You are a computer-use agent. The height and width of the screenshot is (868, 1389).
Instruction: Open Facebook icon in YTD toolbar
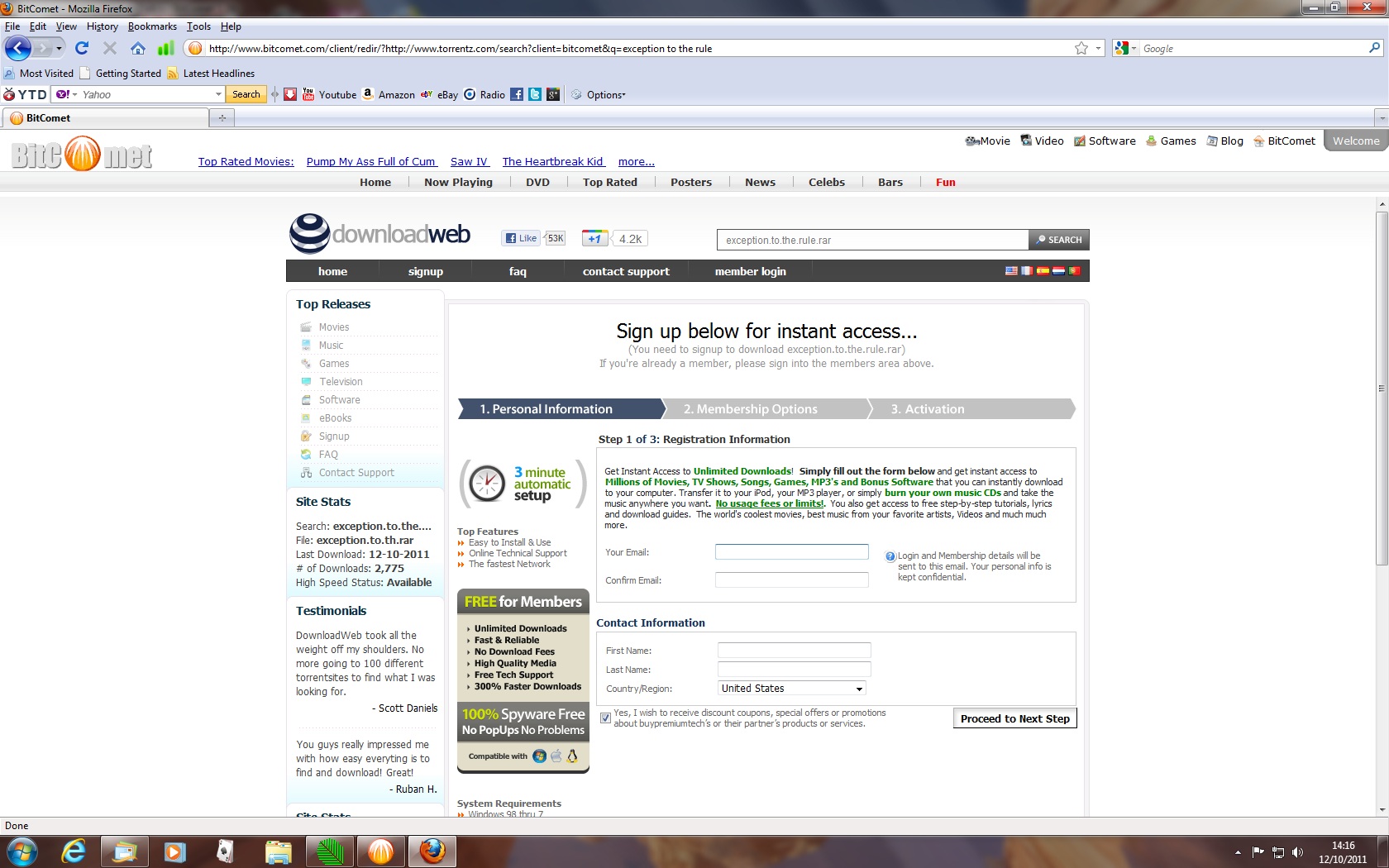tap(517, 94)
